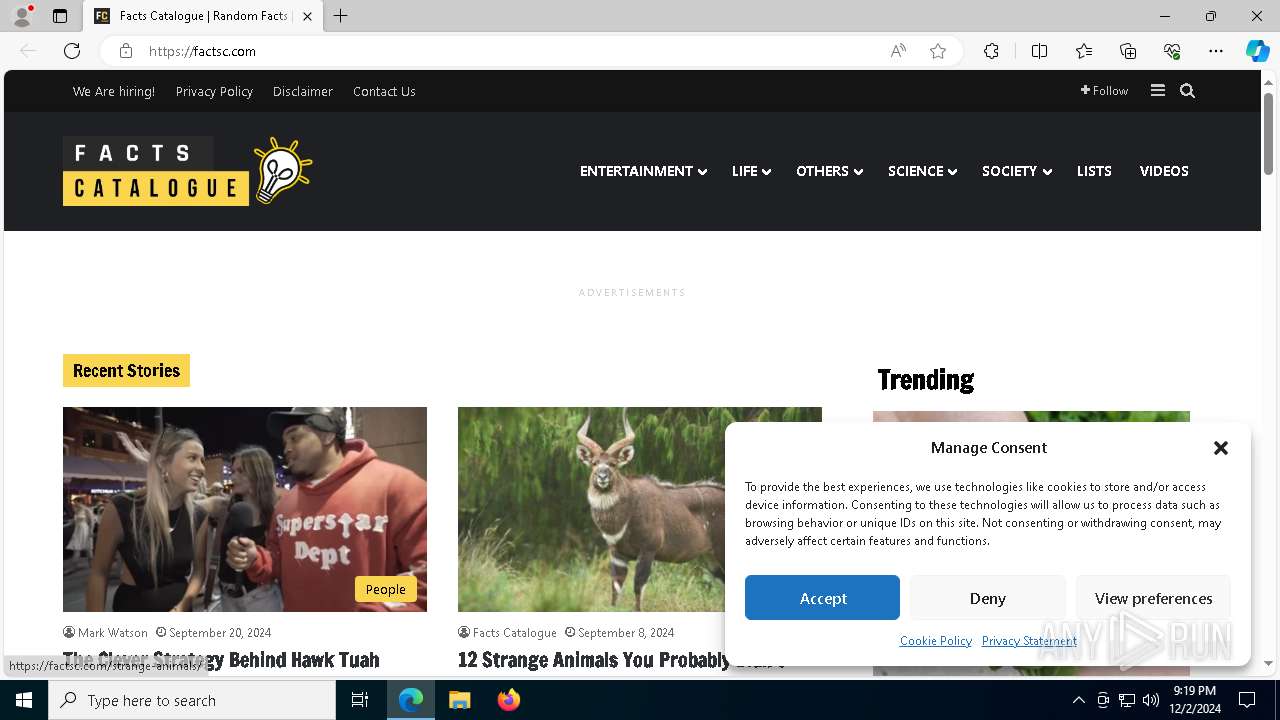Click the People category badge
Image resolution: width=1280 pixels, height=720 pixels.
pos(385,589)
